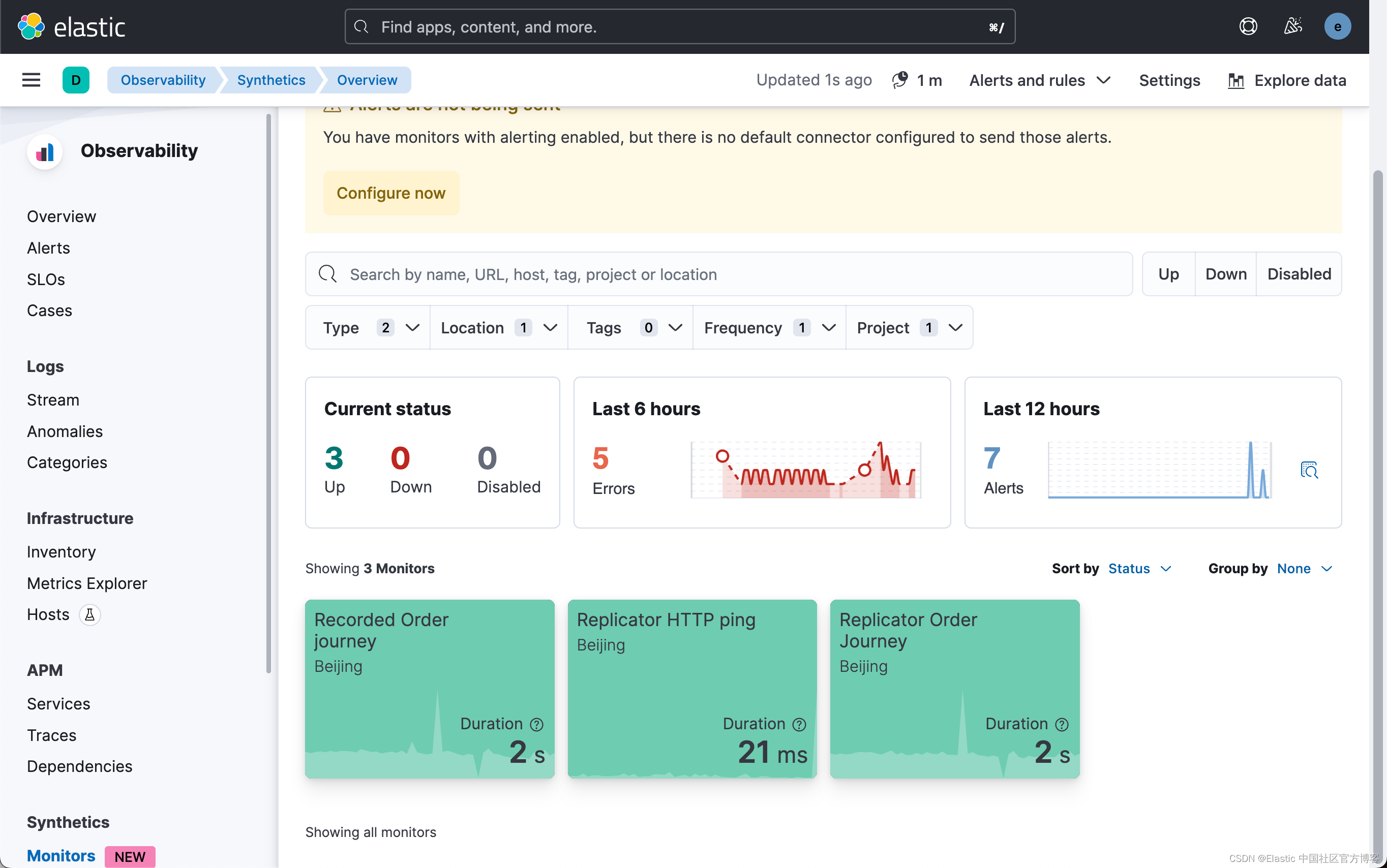Click the Down status filter toggle
The height and width of the screenshot is (868, 1387).
pyautogui.click(x=1225, y=273)
